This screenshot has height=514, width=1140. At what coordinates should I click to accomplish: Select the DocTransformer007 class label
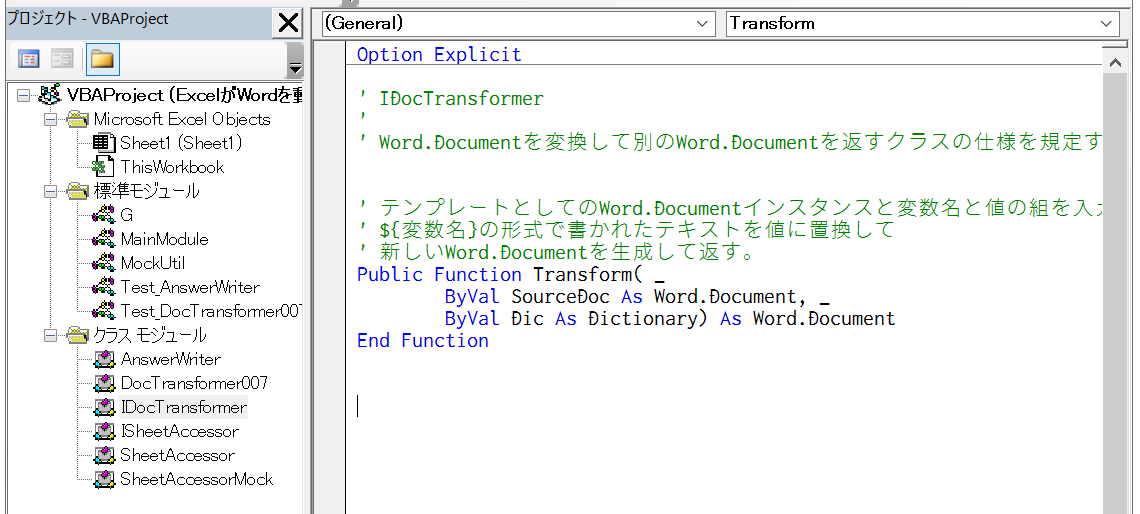tap(194, 383)
